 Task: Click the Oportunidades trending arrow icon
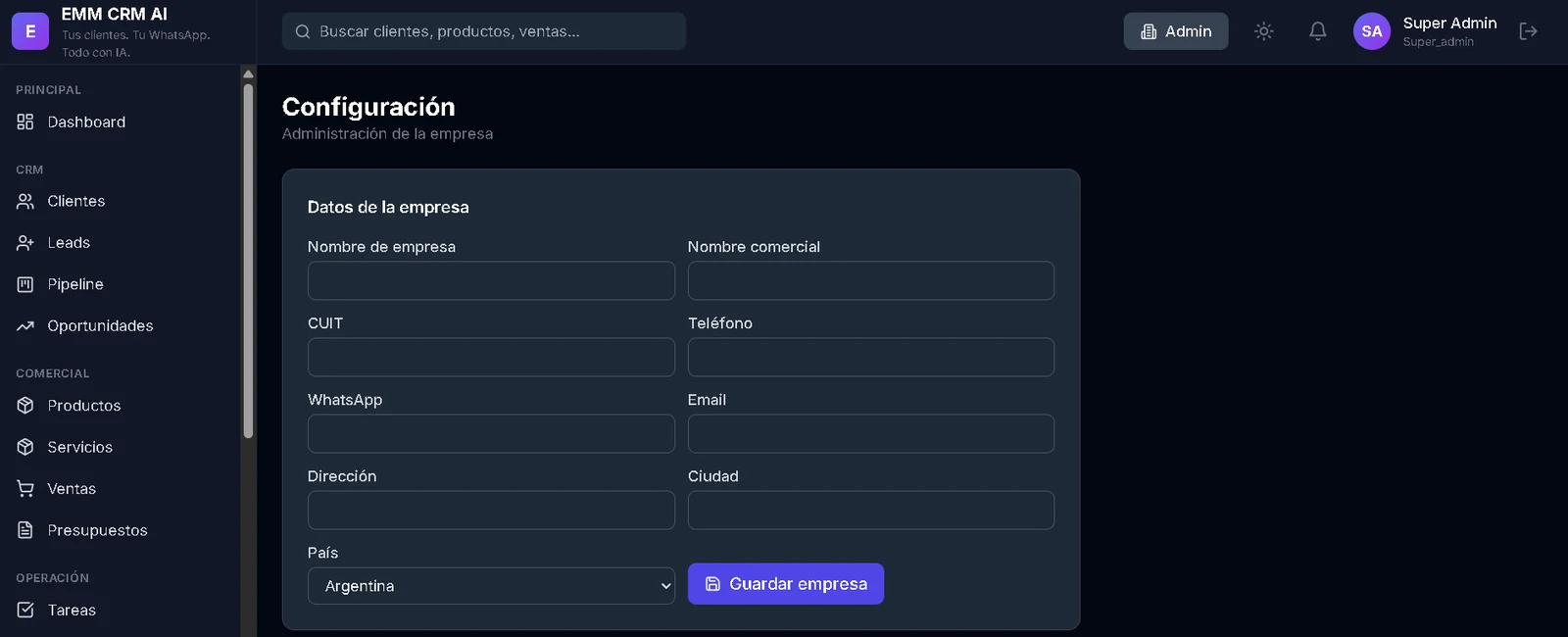(25, 325)
